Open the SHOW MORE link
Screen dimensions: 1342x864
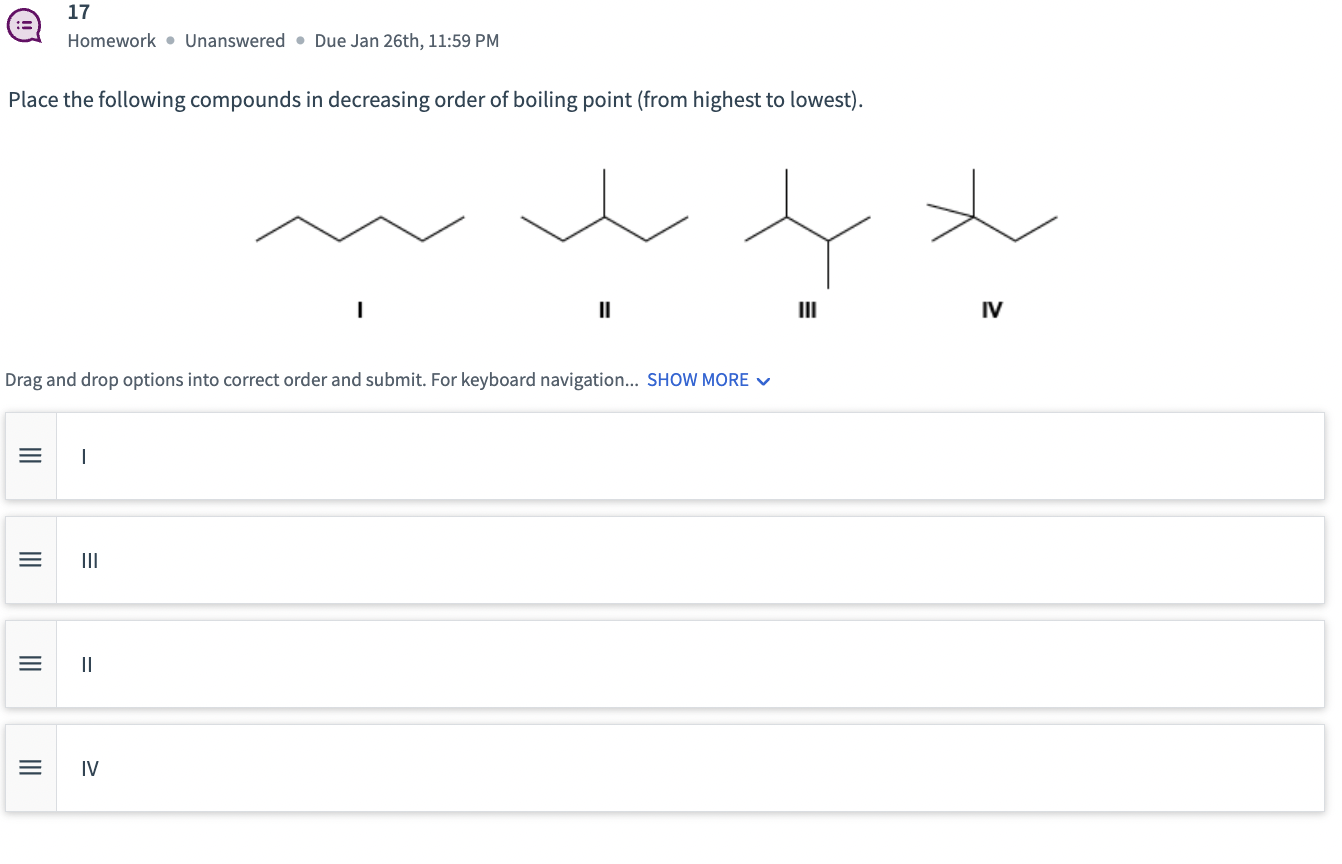(697, 379)
